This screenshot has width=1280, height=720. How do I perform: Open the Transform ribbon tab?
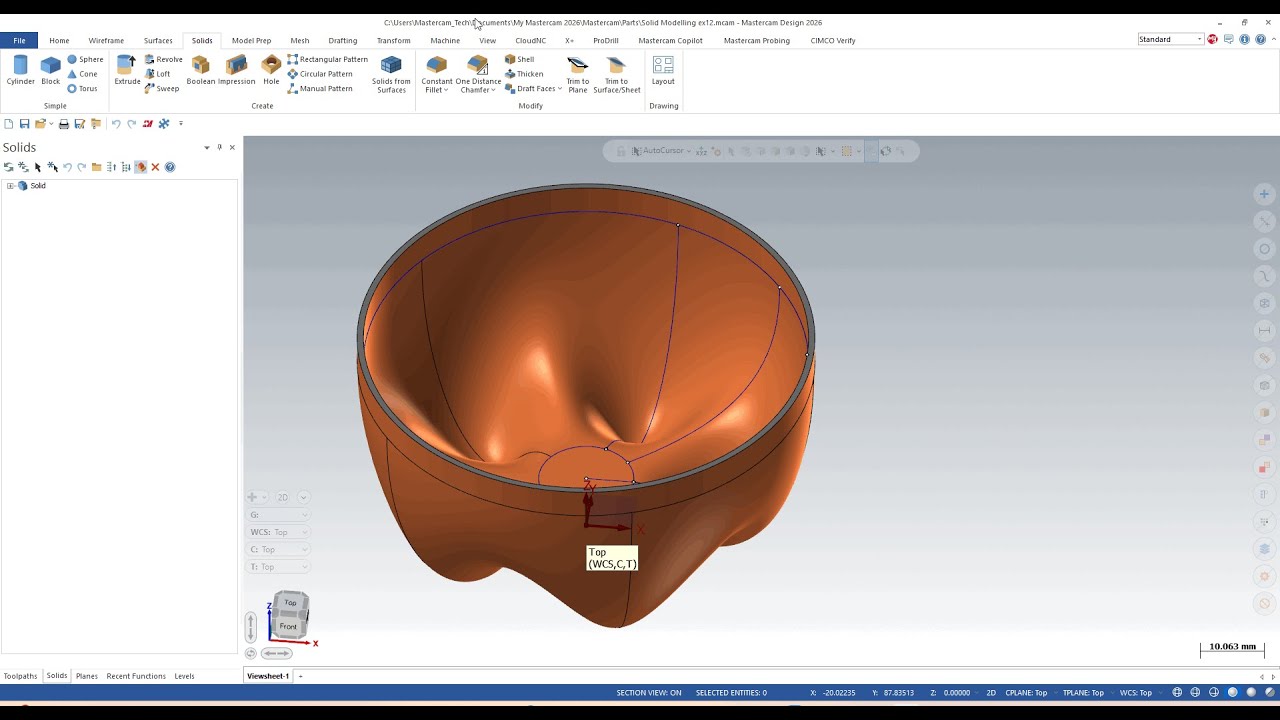coord(393,41)
